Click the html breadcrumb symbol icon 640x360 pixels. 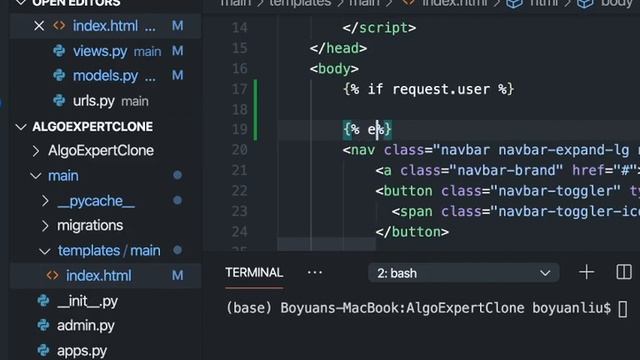515,3
